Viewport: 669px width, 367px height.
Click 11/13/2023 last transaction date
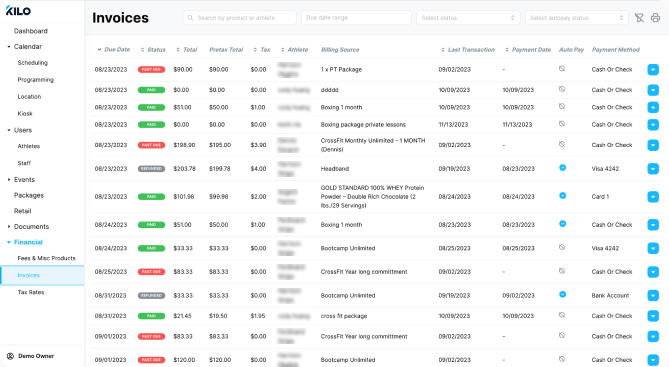pos(453,125)
